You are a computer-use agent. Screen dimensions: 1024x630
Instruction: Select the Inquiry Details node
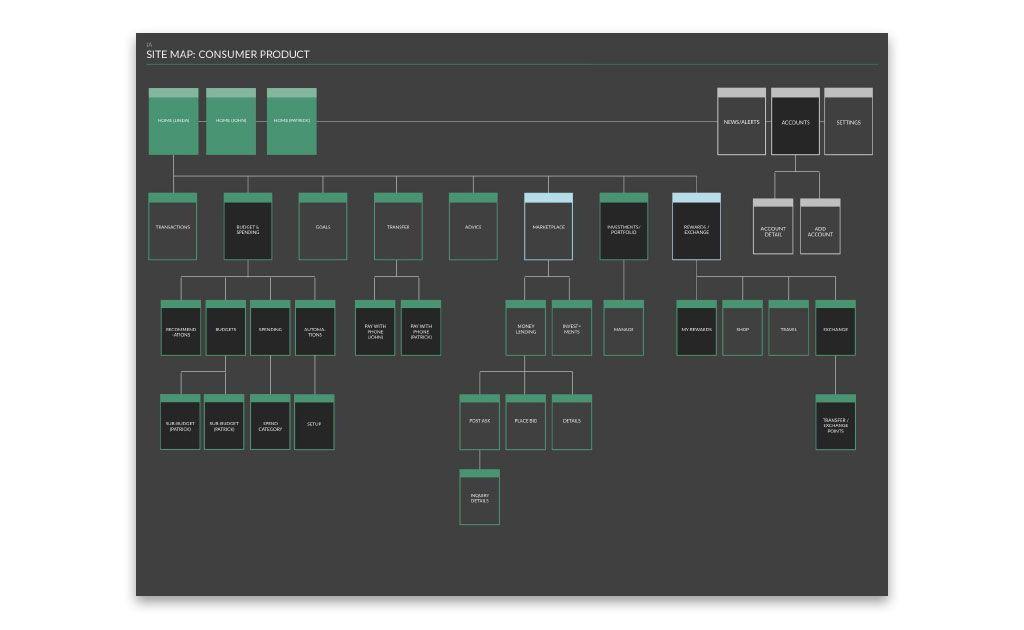(479, 497)
